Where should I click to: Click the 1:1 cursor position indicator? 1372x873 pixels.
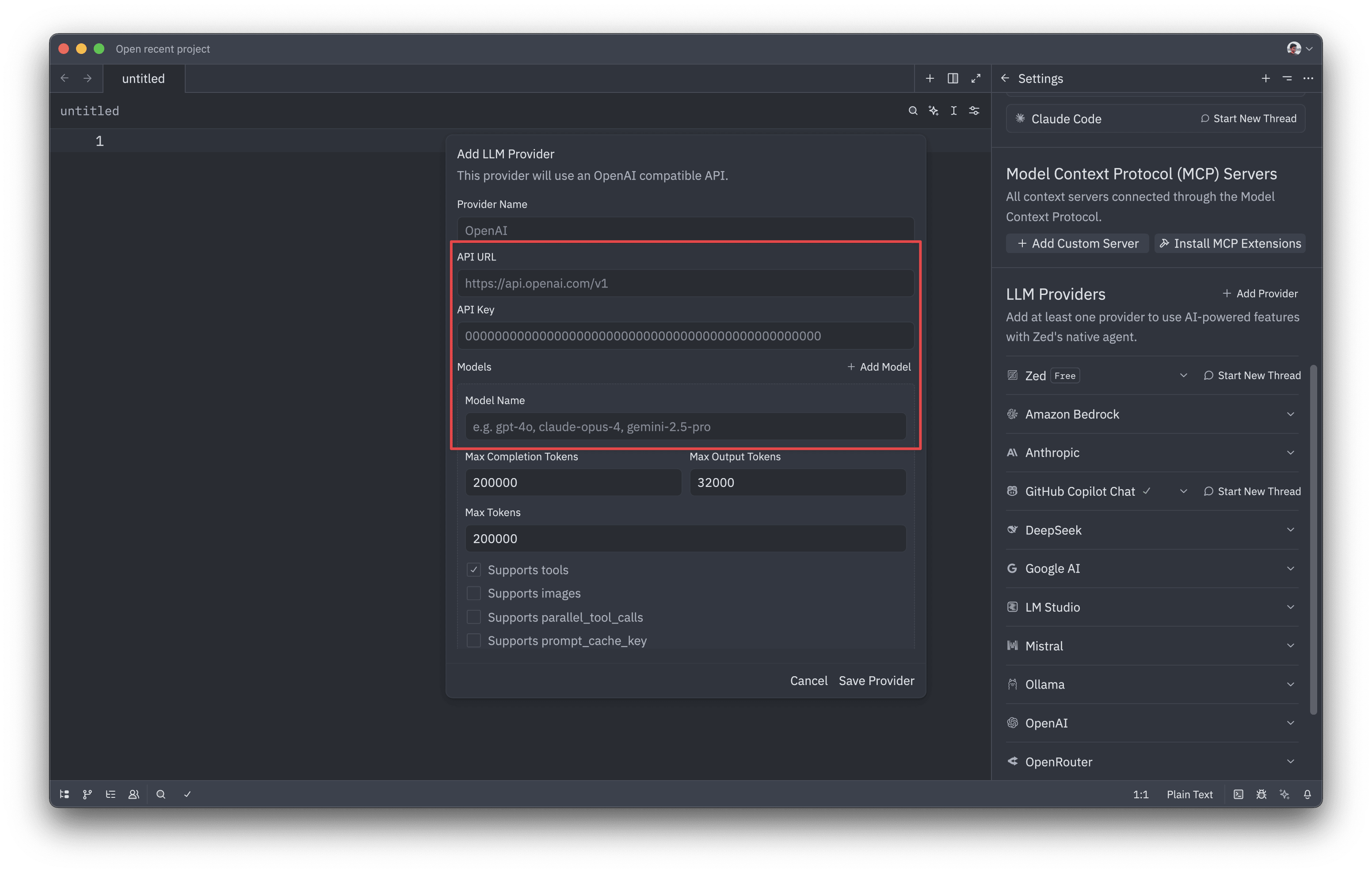point(1141,794)
